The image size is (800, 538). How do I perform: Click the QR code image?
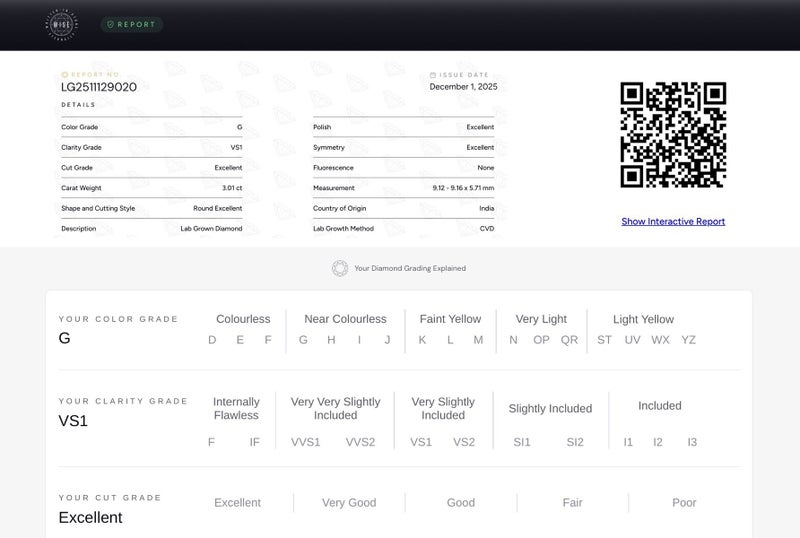click(673, 134)
